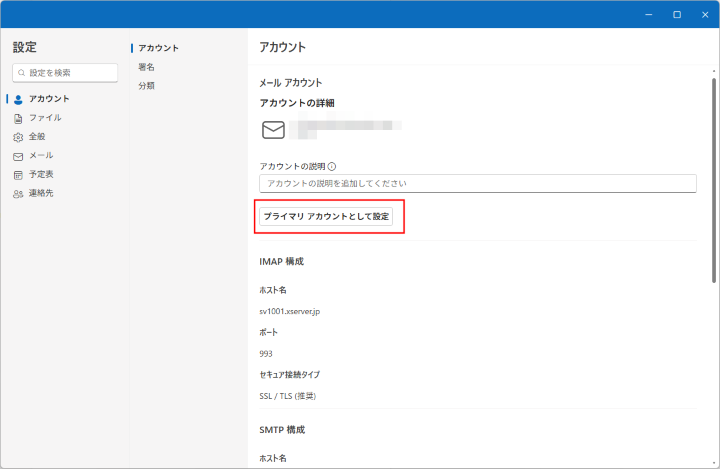Click the vertical scrollbar thumb

pyautogui.click(x=714, y=181)
